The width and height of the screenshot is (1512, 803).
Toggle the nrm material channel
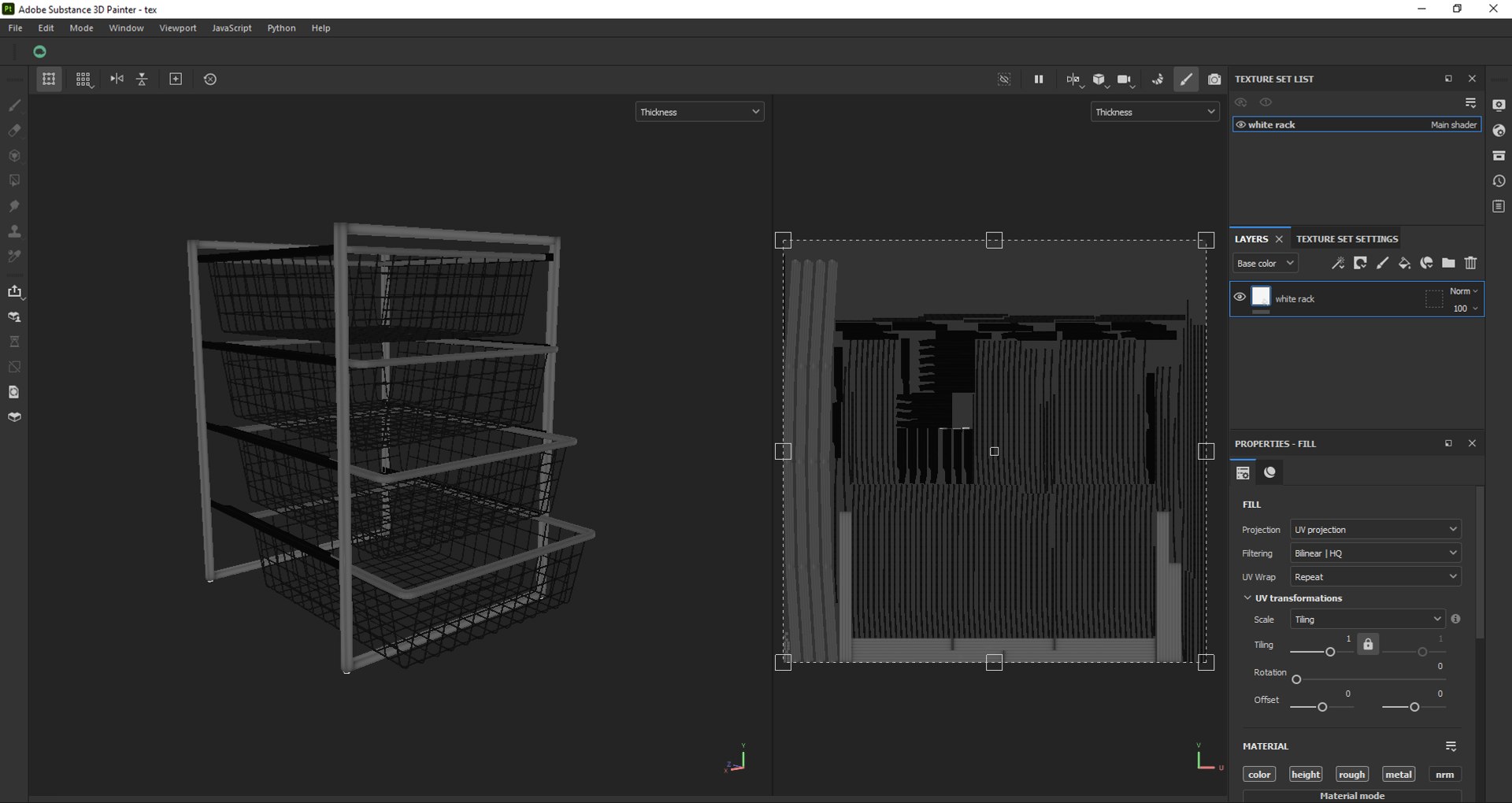coord(1445,775)
